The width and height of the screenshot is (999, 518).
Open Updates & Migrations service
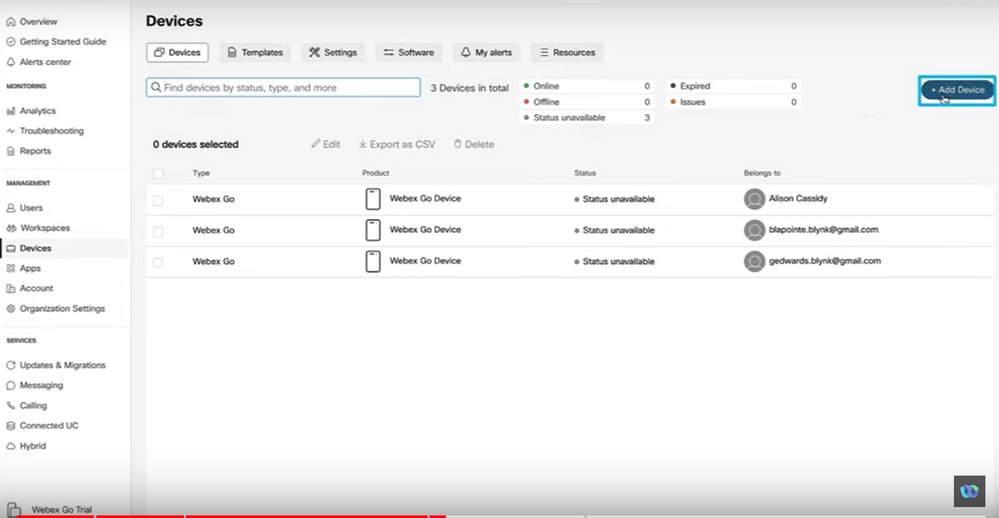[56, 365]
